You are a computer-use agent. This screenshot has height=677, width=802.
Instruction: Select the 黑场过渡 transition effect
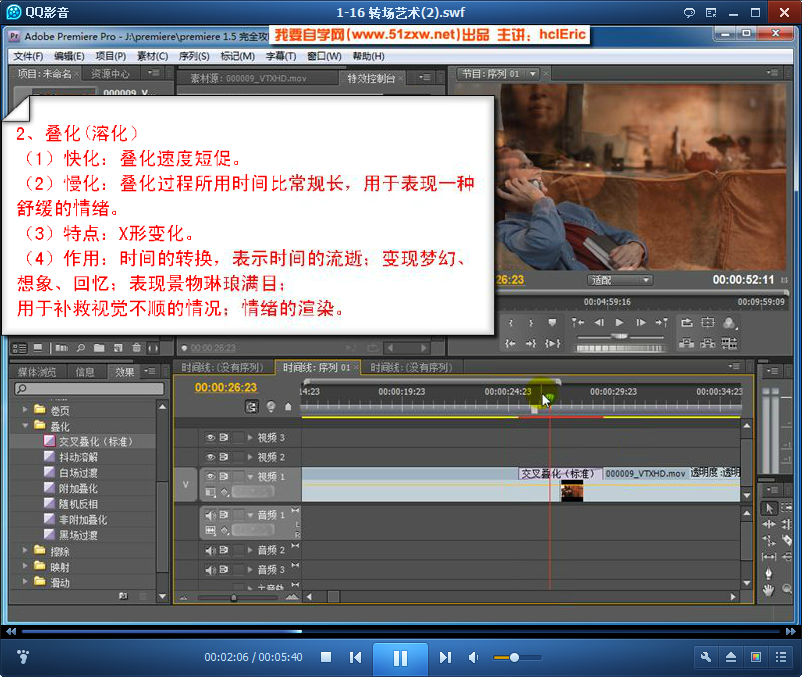pyautogui.click(x=77, y=535)
